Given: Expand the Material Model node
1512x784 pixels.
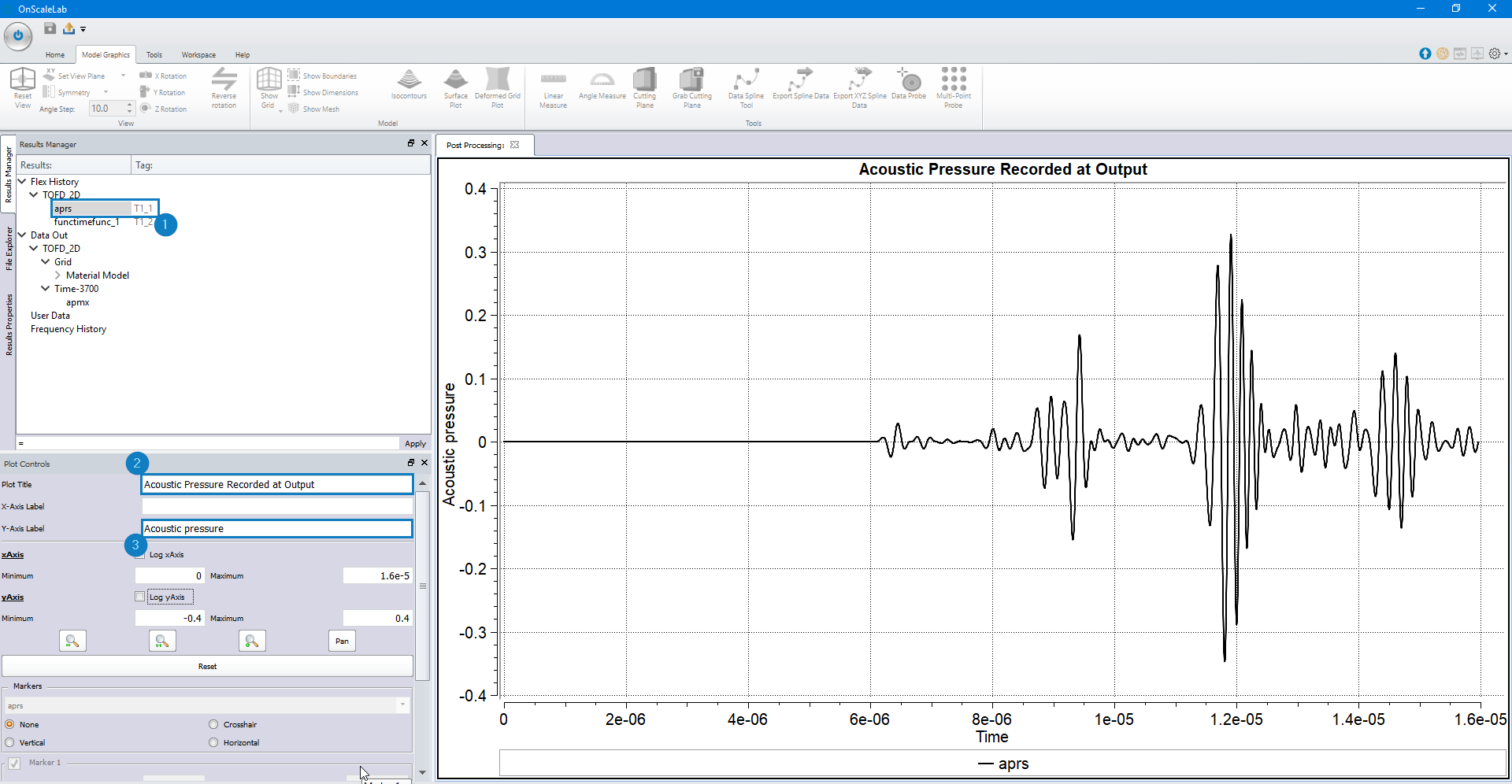Looking at the screenshot, I should click(57, 276).
